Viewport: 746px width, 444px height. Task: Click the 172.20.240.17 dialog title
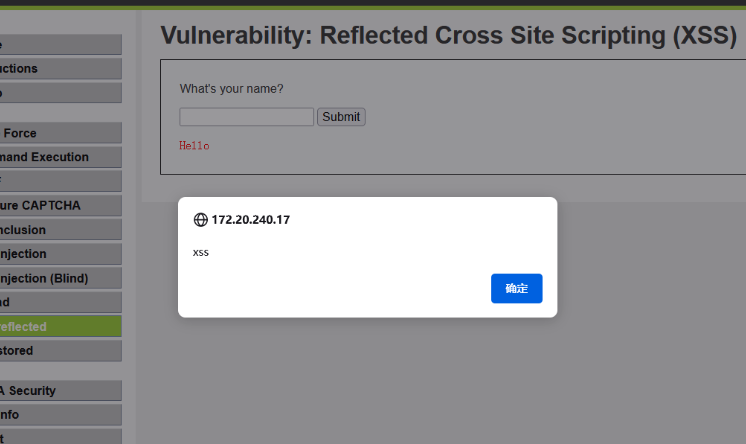[251, 220]
